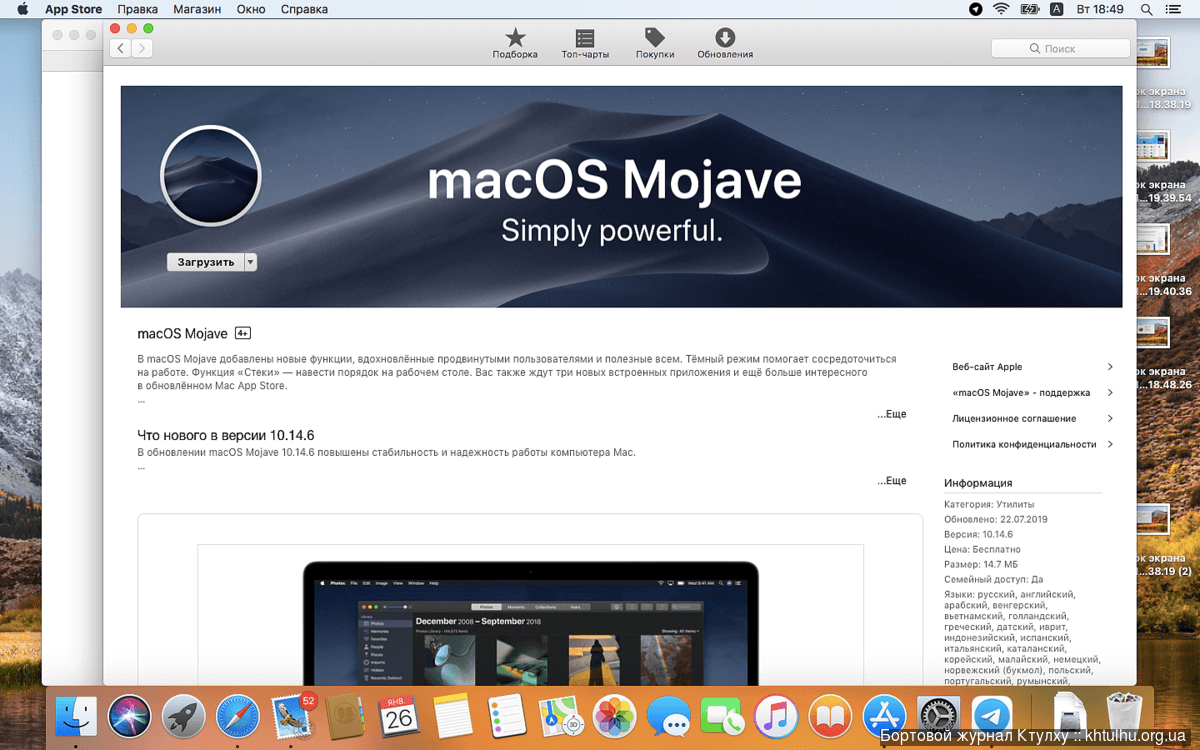Open Messages from the Dock
Viewport: 1200px width, 750px height.
pyautogui.click(x=669, y=717)
